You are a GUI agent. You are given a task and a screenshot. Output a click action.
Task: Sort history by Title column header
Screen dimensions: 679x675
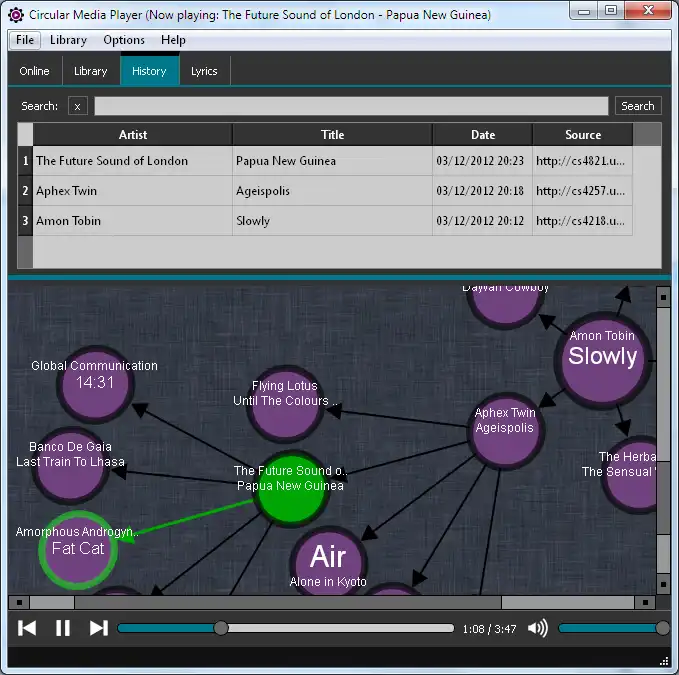point(333,135)
